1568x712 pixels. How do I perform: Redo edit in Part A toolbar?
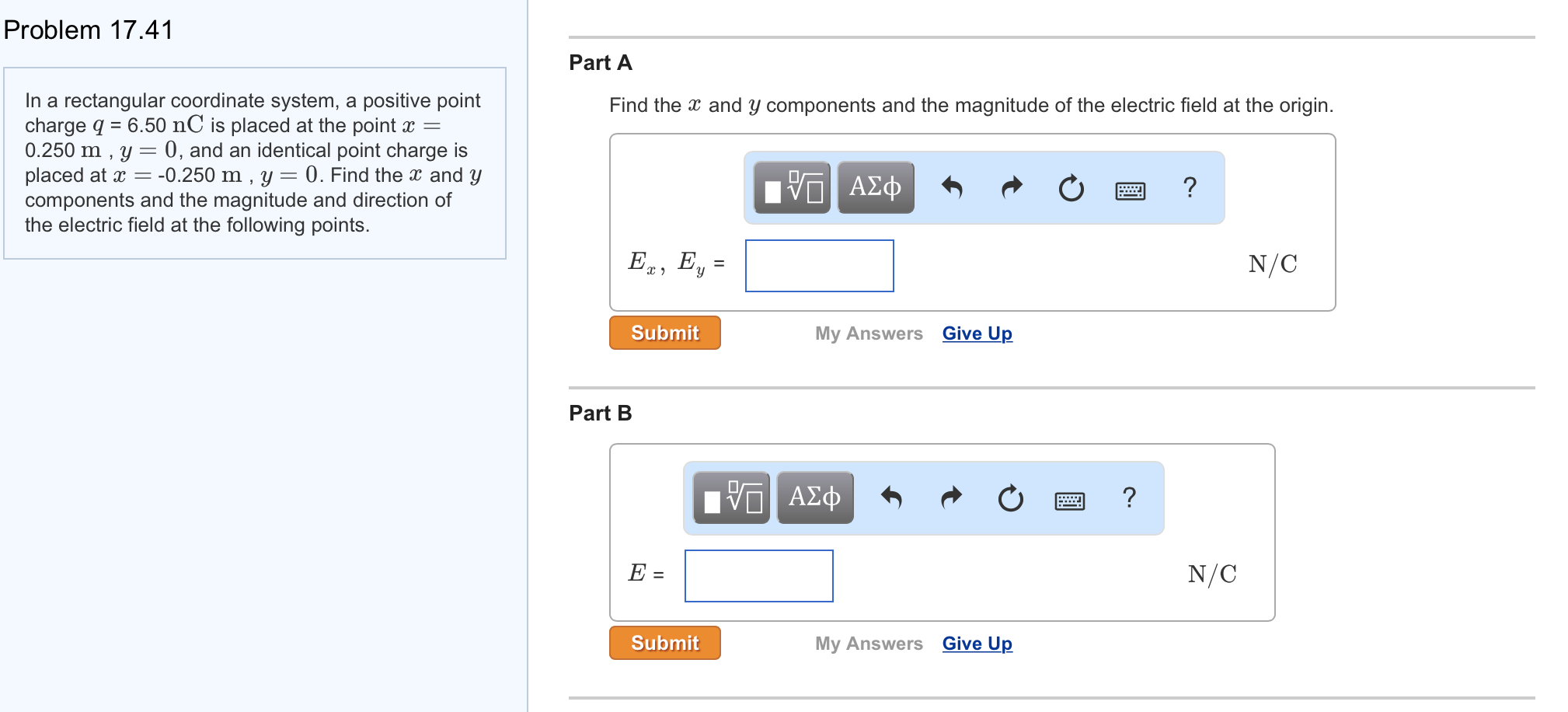tap(1012, 187)
